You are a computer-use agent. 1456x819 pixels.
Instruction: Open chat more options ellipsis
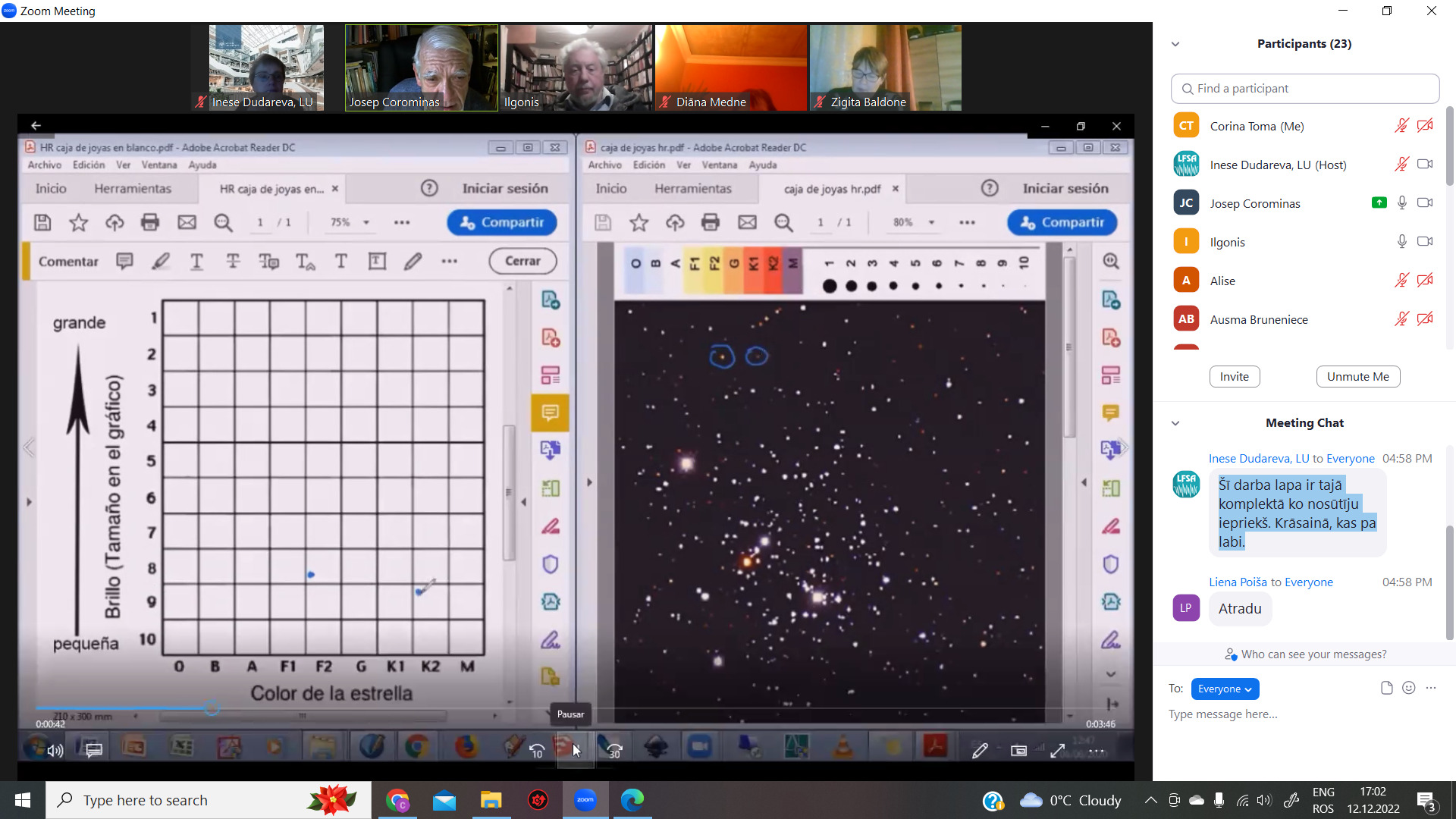(x=1431, y=688)
